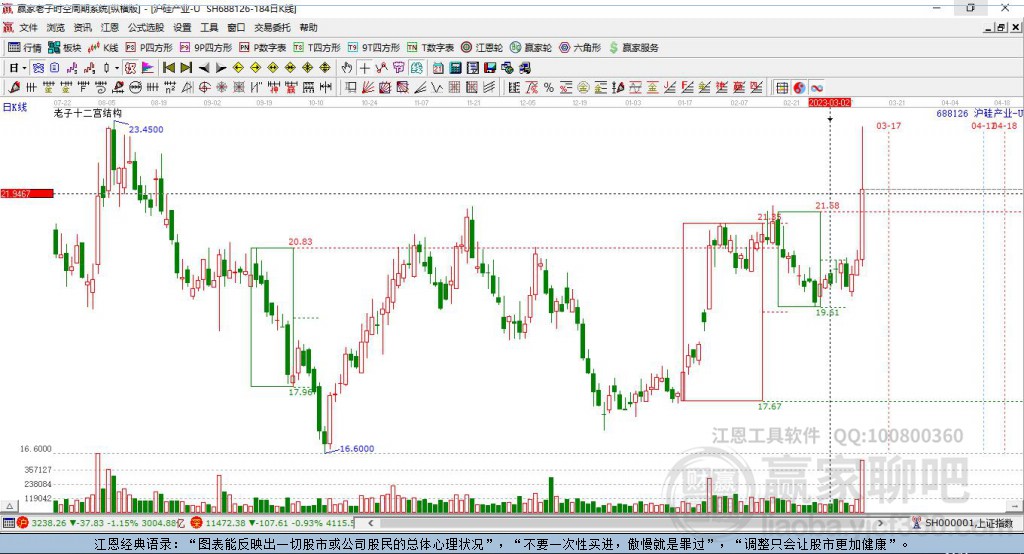Toggle the flag-colored indicator button

(x=148, y=68)
